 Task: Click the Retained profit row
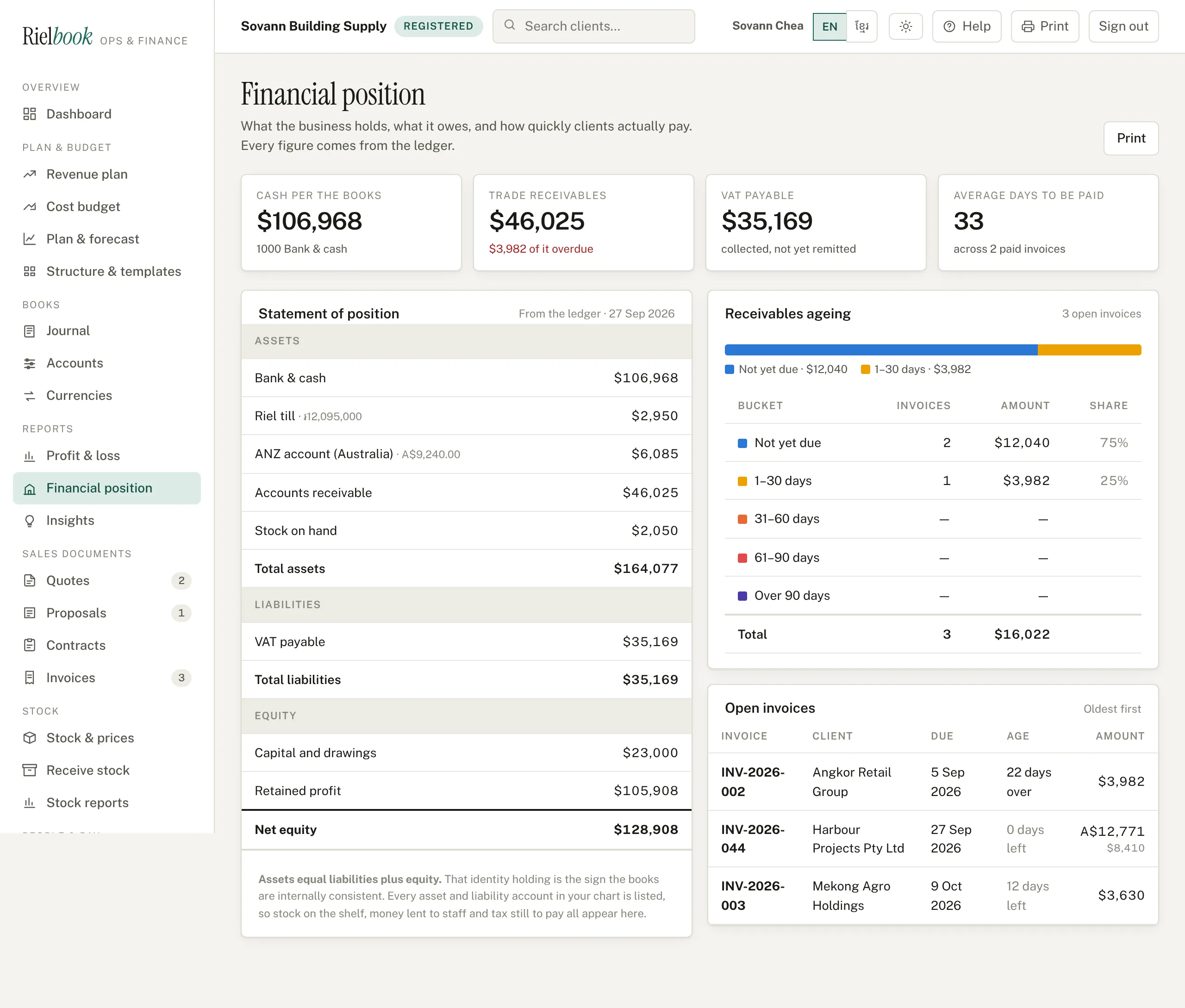click(467, 791)
